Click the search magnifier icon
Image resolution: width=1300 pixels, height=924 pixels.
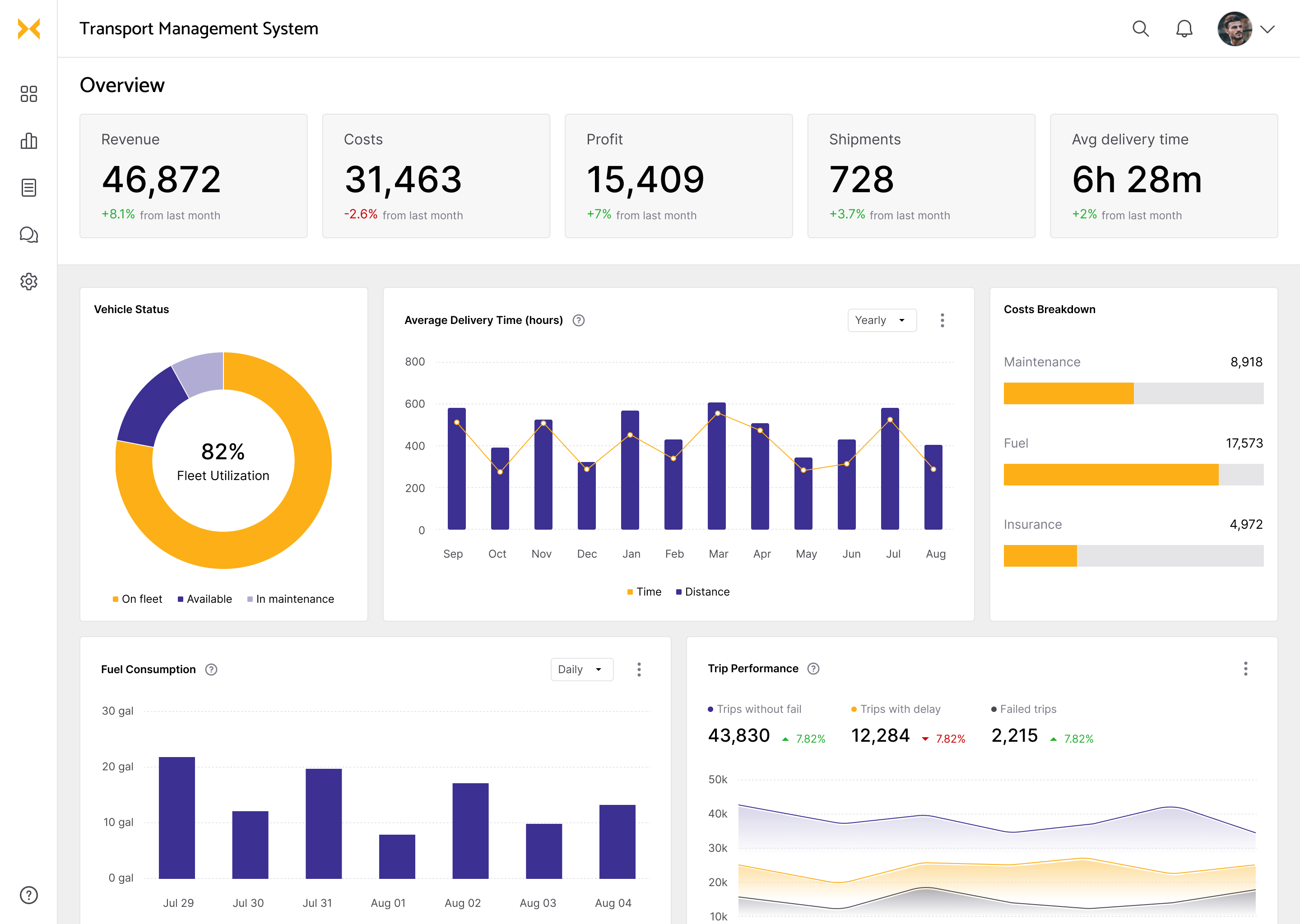point(1140,28)
